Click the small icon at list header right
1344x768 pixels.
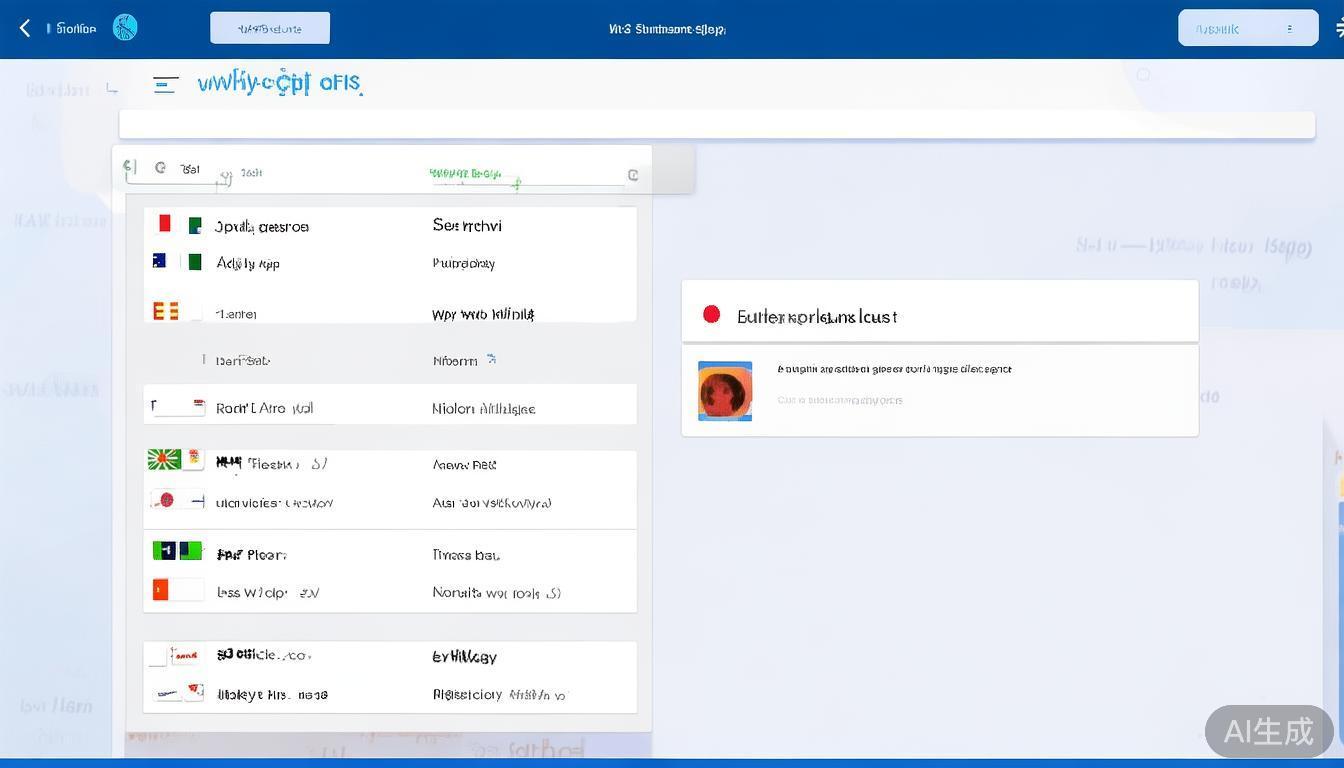(x=632, y=175)
